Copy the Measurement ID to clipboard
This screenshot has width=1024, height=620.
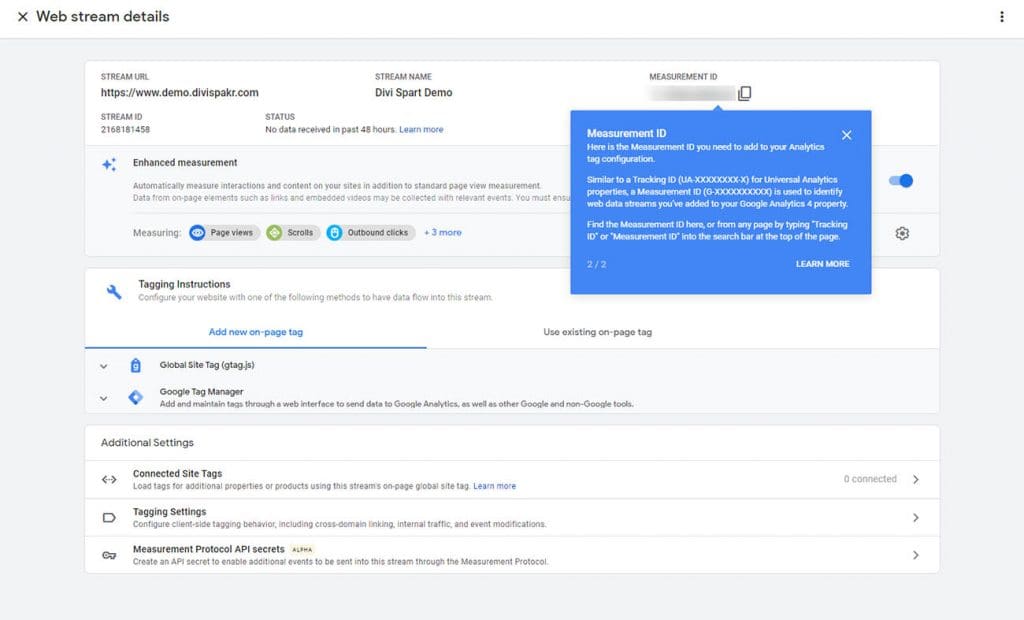pyautogui.click(x=744, y=93)
